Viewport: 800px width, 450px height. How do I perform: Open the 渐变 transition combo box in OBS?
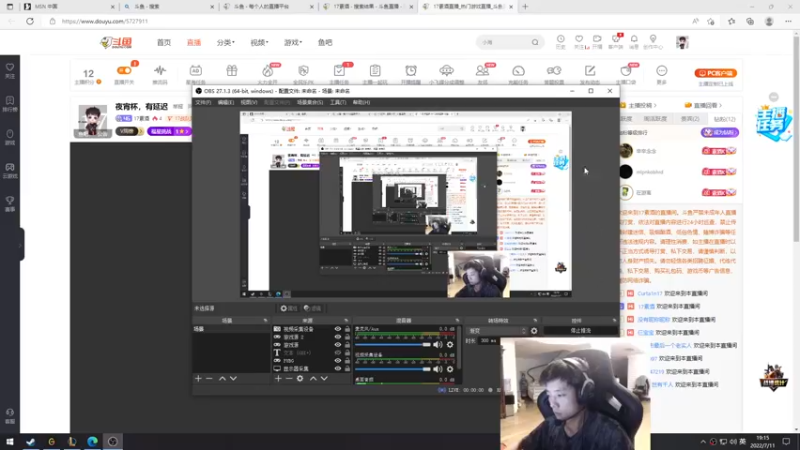point(497,331)
